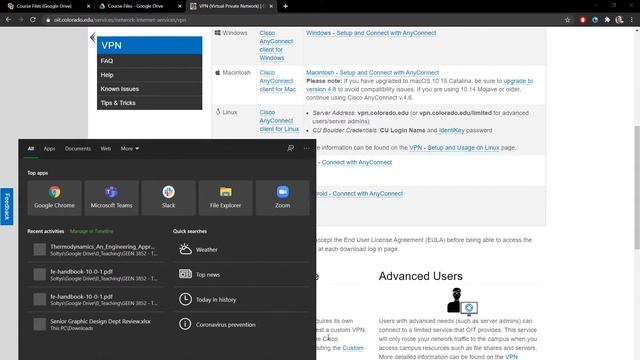
Task: Open Chrome profile avatar
Action: click(x=619, y=20)
